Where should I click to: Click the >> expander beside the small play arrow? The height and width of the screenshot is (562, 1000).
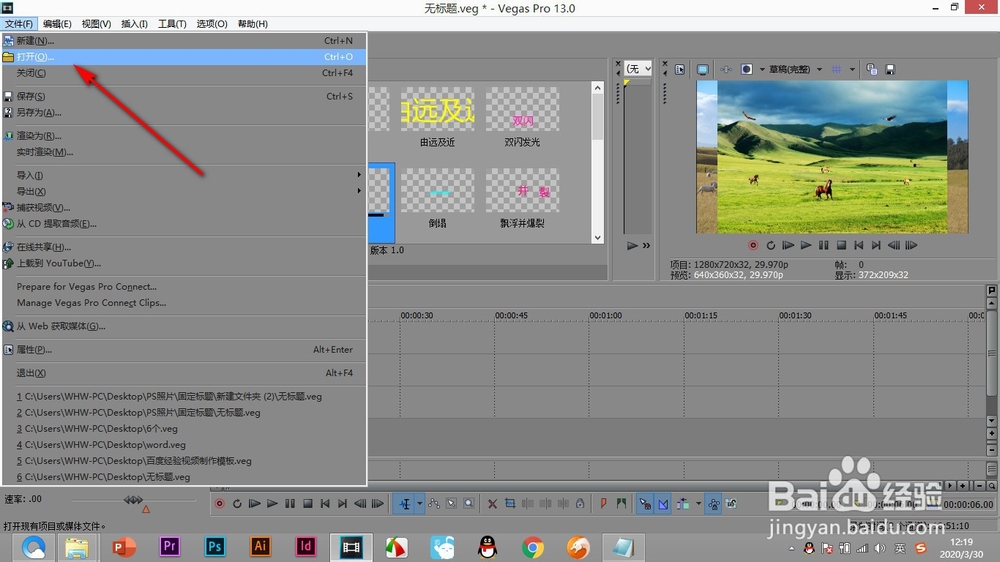(647, 246)
